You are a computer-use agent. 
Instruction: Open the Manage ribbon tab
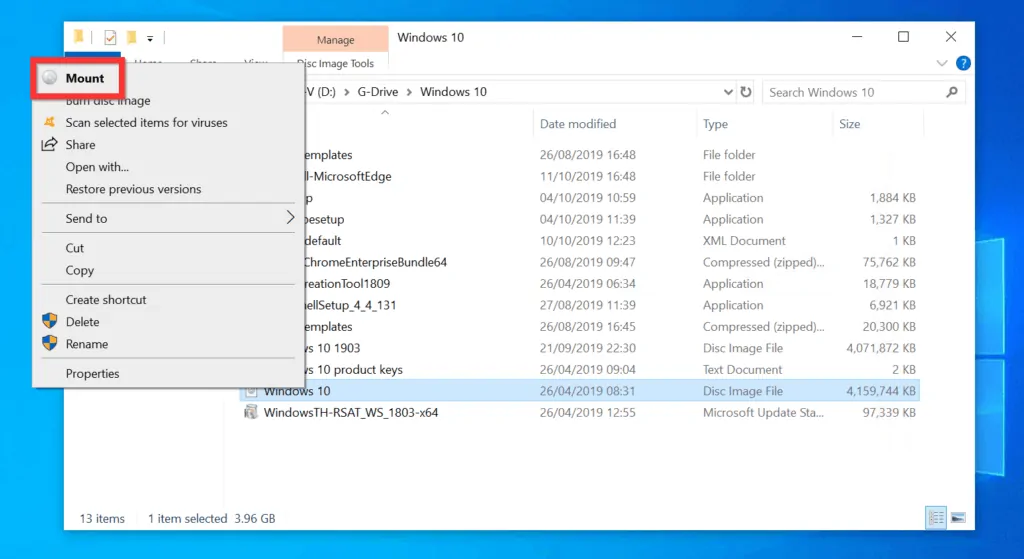point(336,39)
